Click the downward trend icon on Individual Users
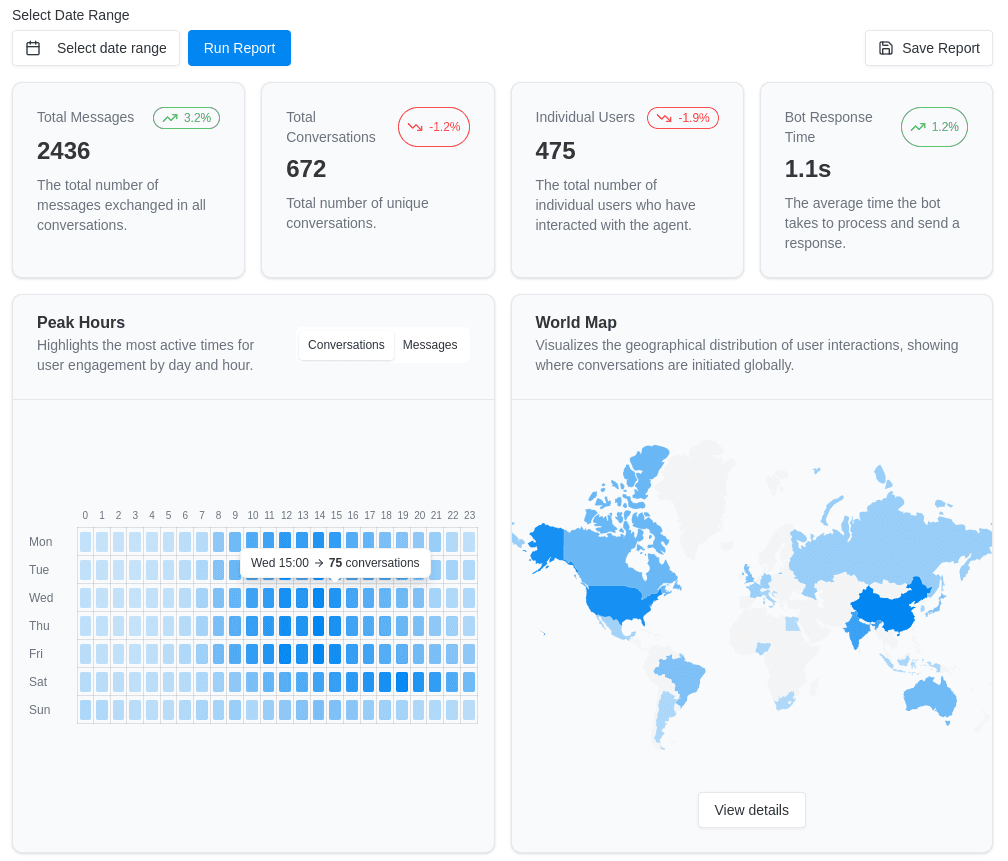This screenshot has height=861, width=1008. tap(664, 118)
